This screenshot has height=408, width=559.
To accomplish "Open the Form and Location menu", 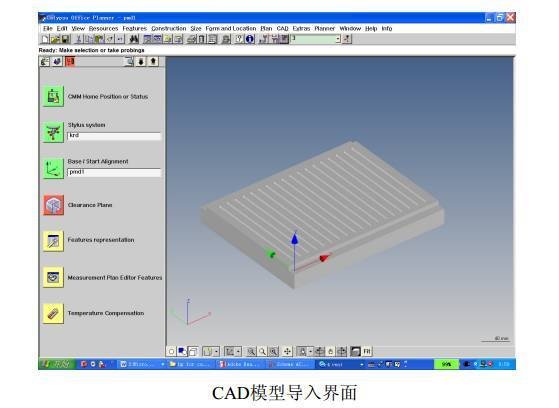I will [x=231, y=28].
